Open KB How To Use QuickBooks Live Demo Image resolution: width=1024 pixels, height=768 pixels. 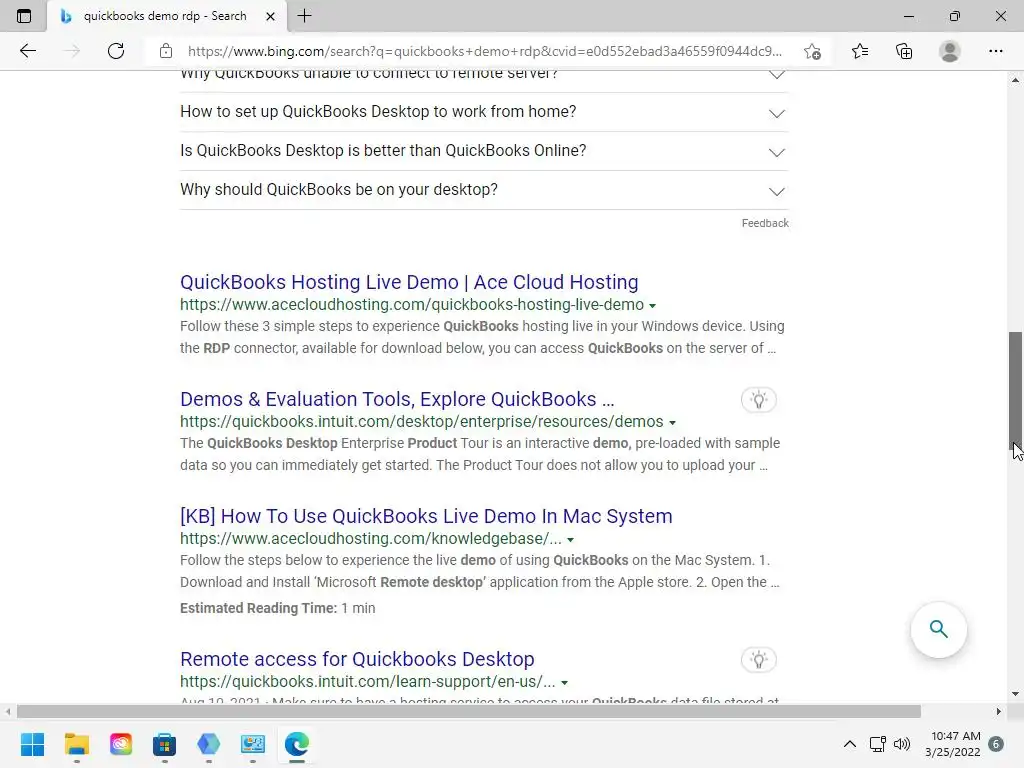coord(426,516)
